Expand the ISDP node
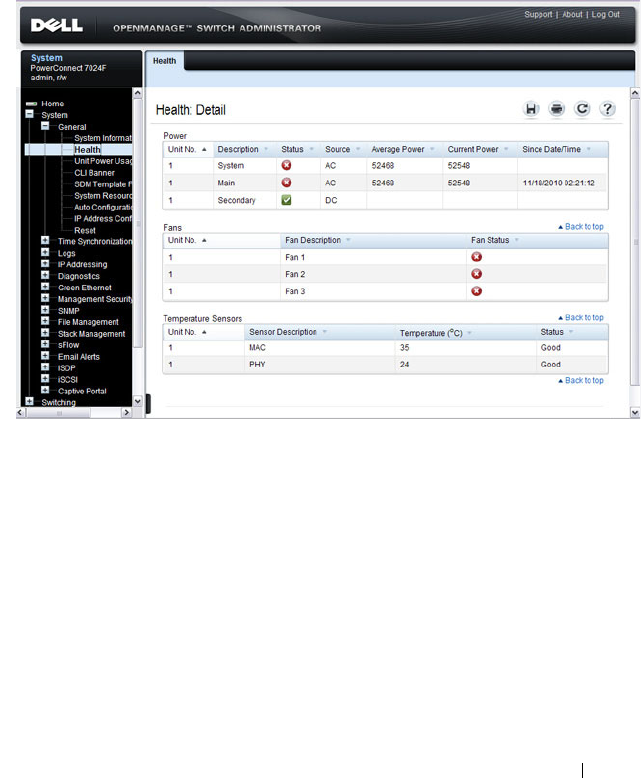 [x=45, y=367]
